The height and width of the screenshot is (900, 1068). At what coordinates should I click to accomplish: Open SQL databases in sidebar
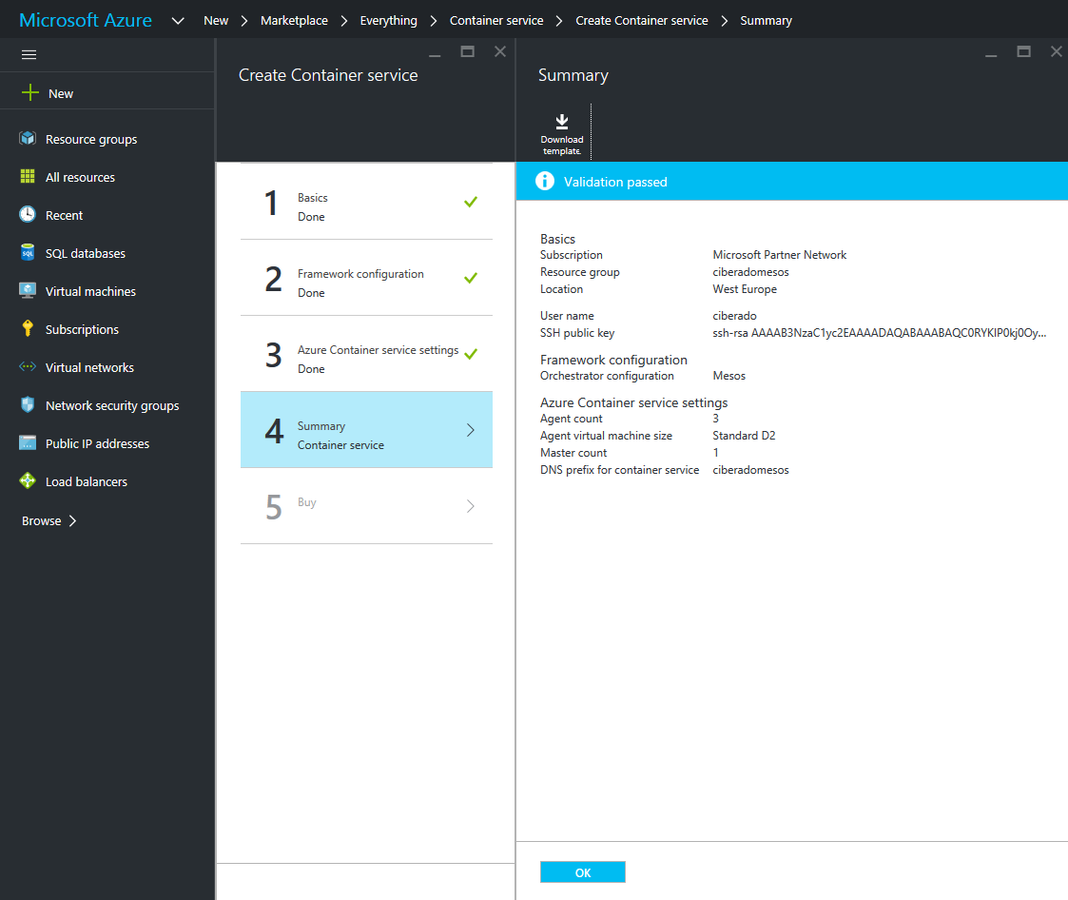pyautogui.click(x=85, y=253)
